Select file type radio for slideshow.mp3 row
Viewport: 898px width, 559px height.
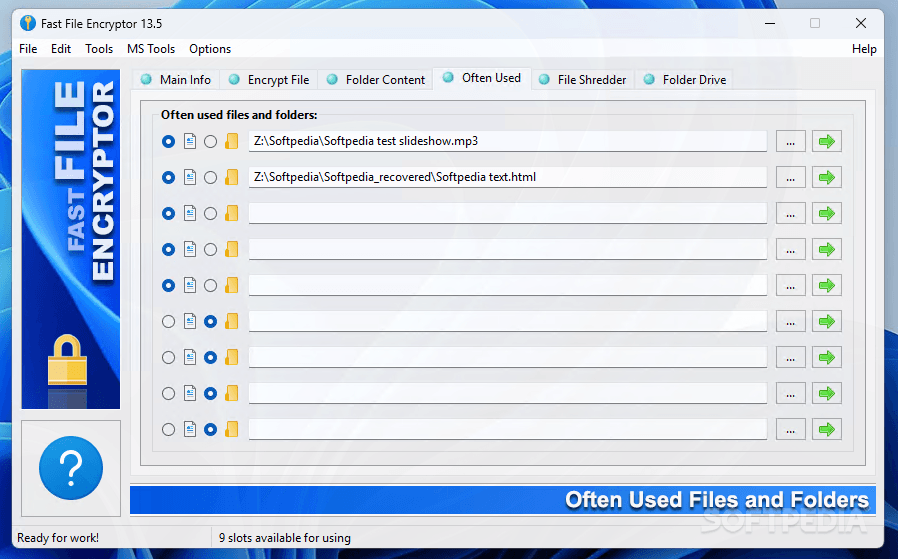168,141
